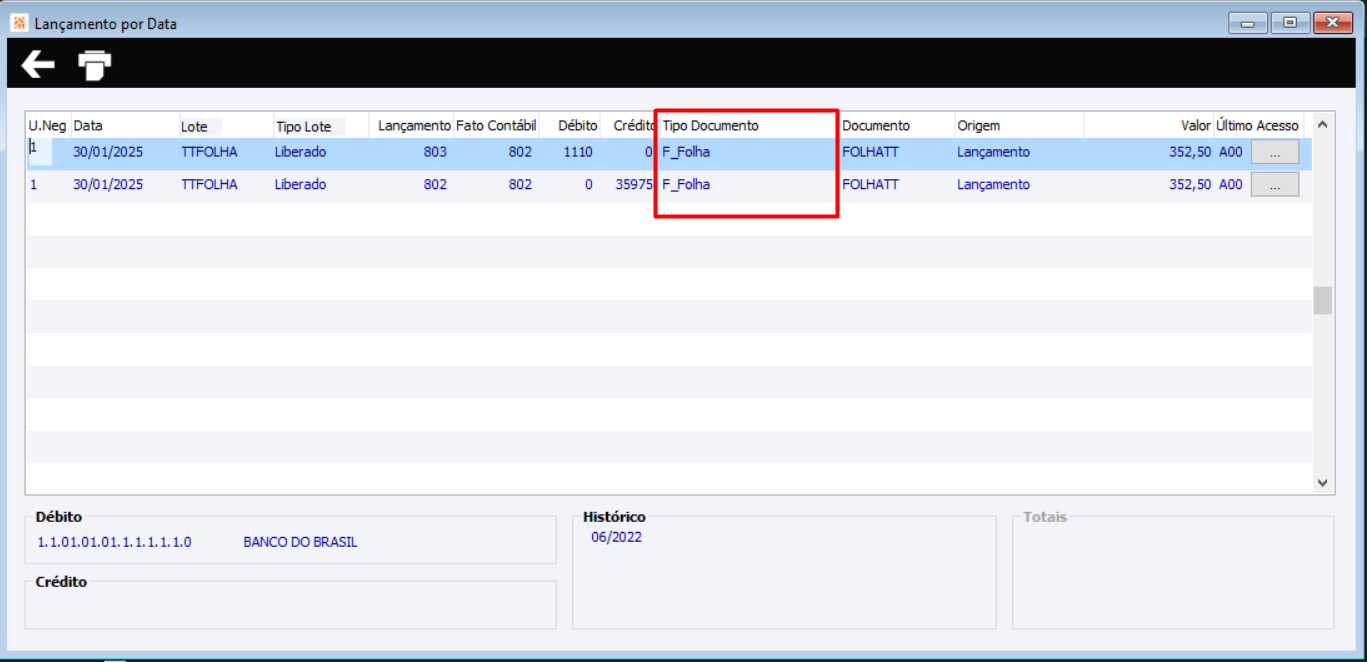Click the U.Neg cell in the first row

coord(40,150)
